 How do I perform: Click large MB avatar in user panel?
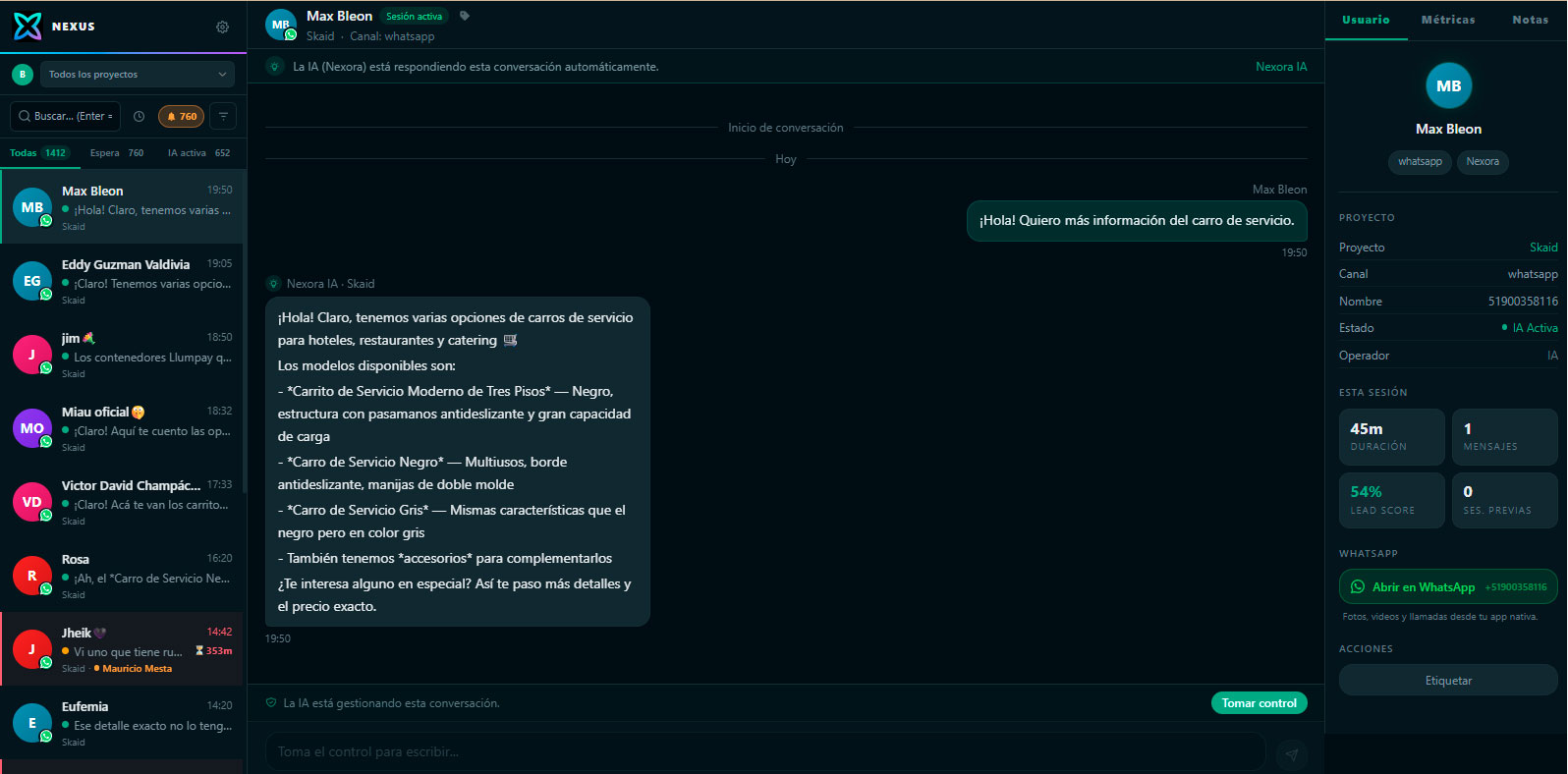1448,86
